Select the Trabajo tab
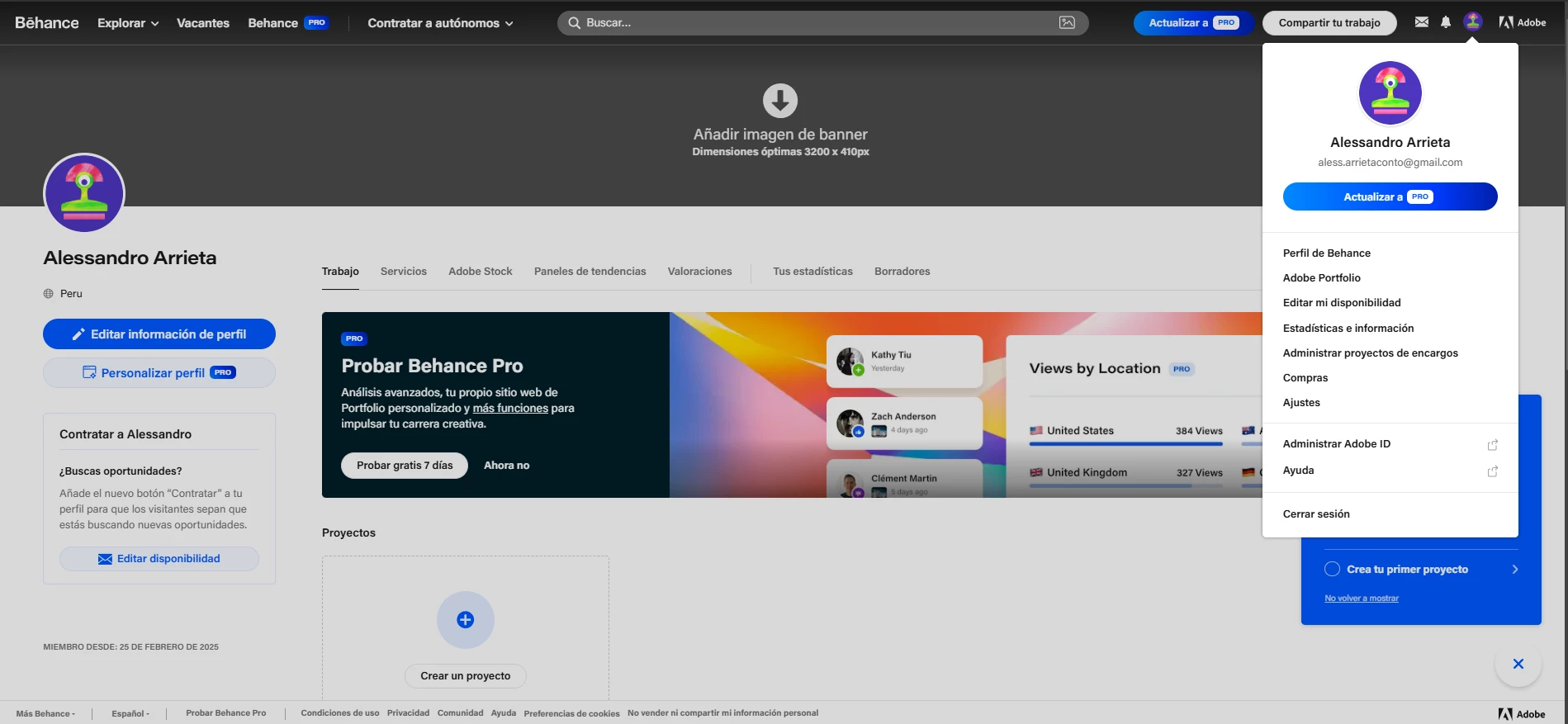 340,272
